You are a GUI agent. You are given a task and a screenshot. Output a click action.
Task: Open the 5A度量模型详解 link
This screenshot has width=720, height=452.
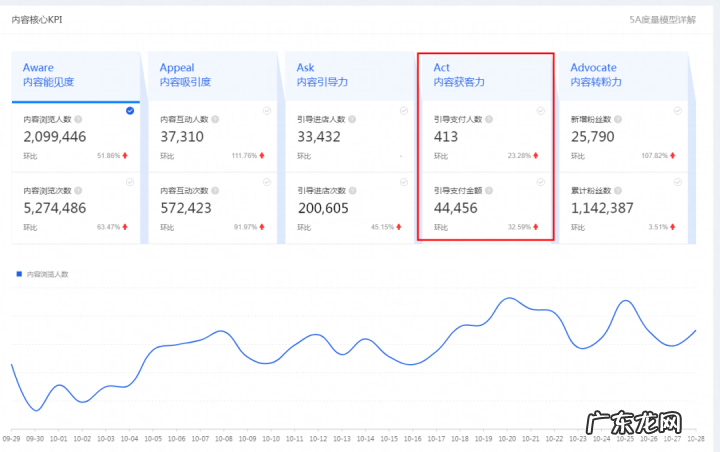pyautogui.click(x=662, y=19)
